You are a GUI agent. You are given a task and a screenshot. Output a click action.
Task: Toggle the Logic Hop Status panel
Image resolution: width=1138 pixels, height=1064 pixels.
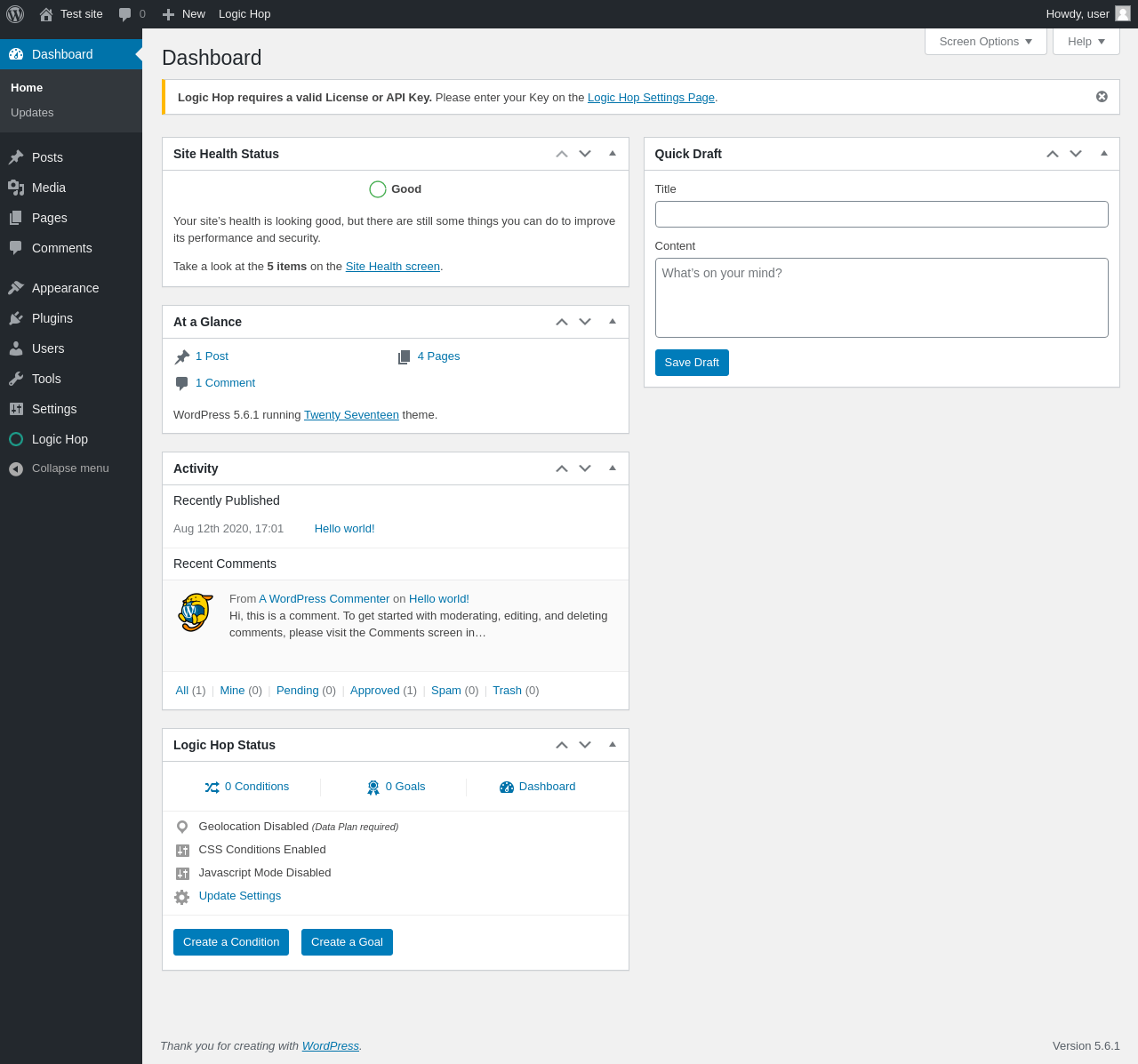613,745
